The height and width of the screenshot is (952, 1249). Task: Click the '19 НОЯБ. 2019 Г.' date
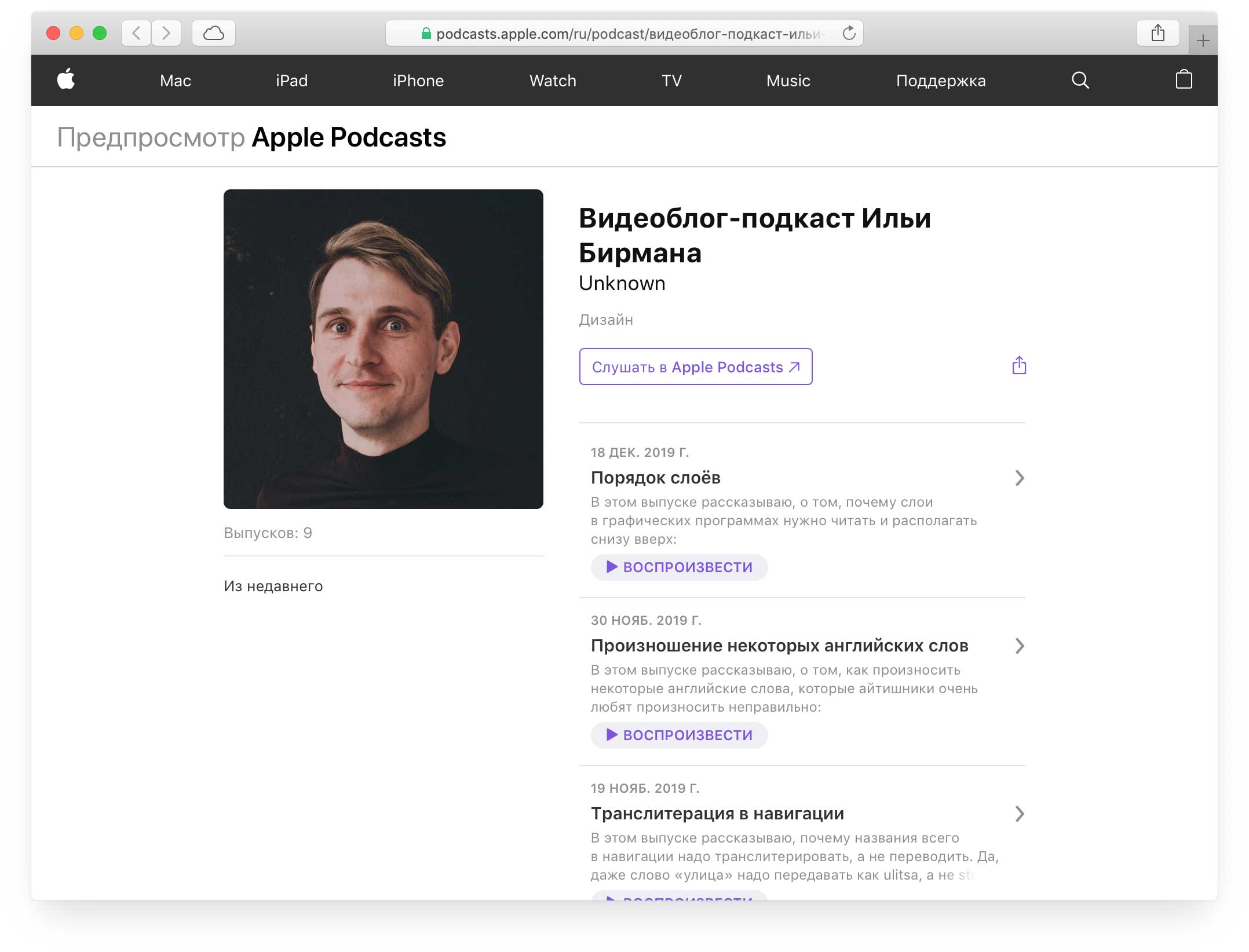645,788
